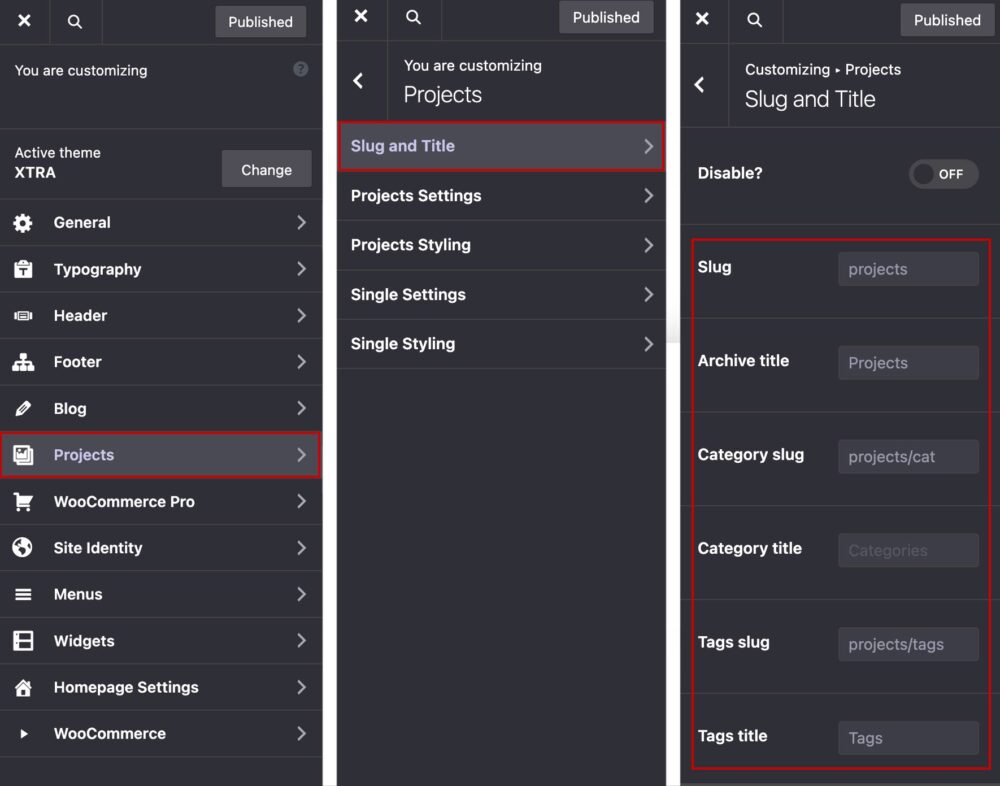Expand the Single Settings section
The image size is (1000, 786).
click(500, 294)
